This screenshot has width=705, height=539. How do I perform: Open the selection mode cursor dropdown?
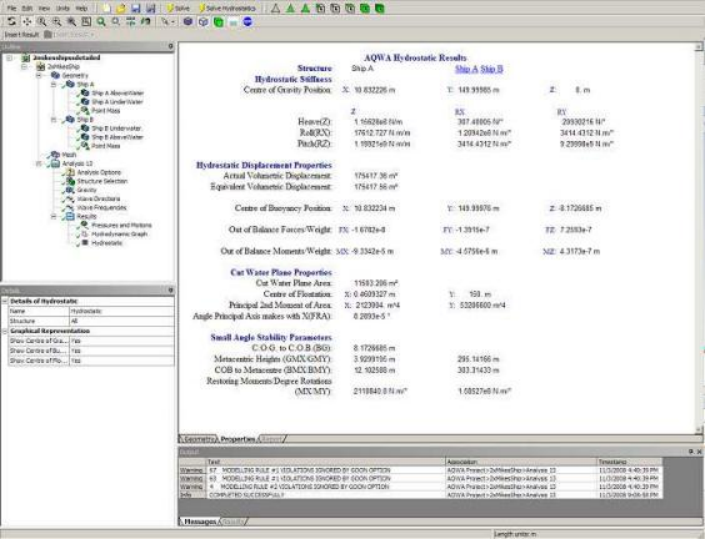coord(168,22)
